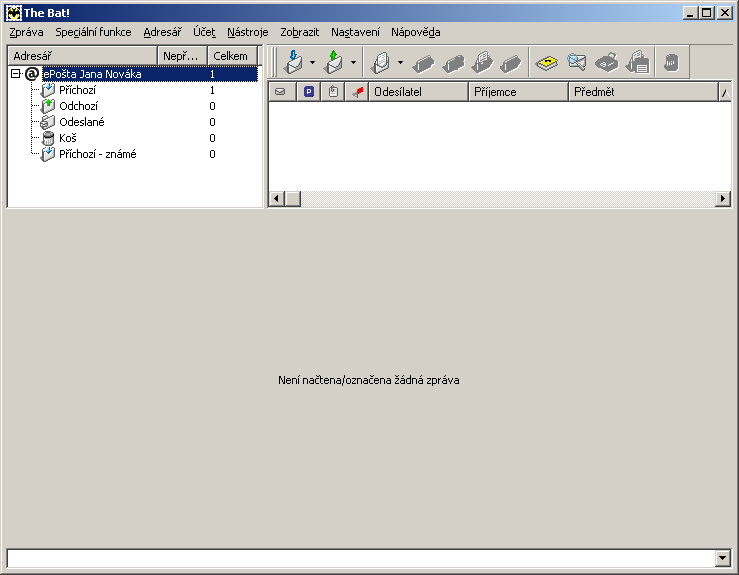The width and height of the screenshot is (739, 575).
Task: Click the toolbar drag handle grip
Action: [274, 62]
